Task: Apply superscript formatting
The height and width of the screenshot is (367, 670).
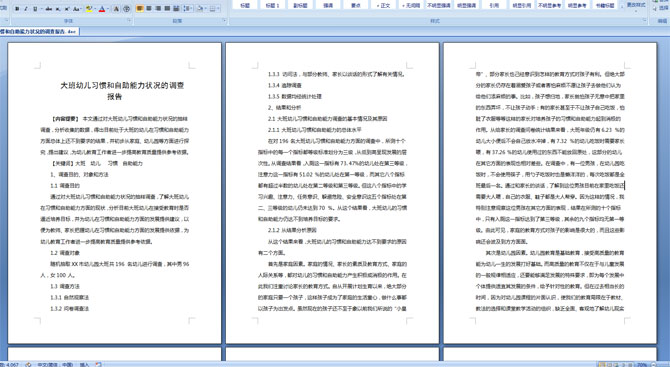Action: tap(67, 9)
